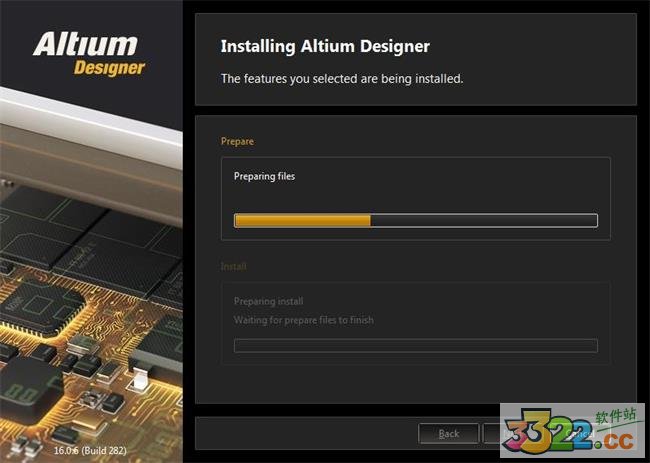Click the Preparing install status text
This screenshot has width=650, height=463.
point(268,301)
